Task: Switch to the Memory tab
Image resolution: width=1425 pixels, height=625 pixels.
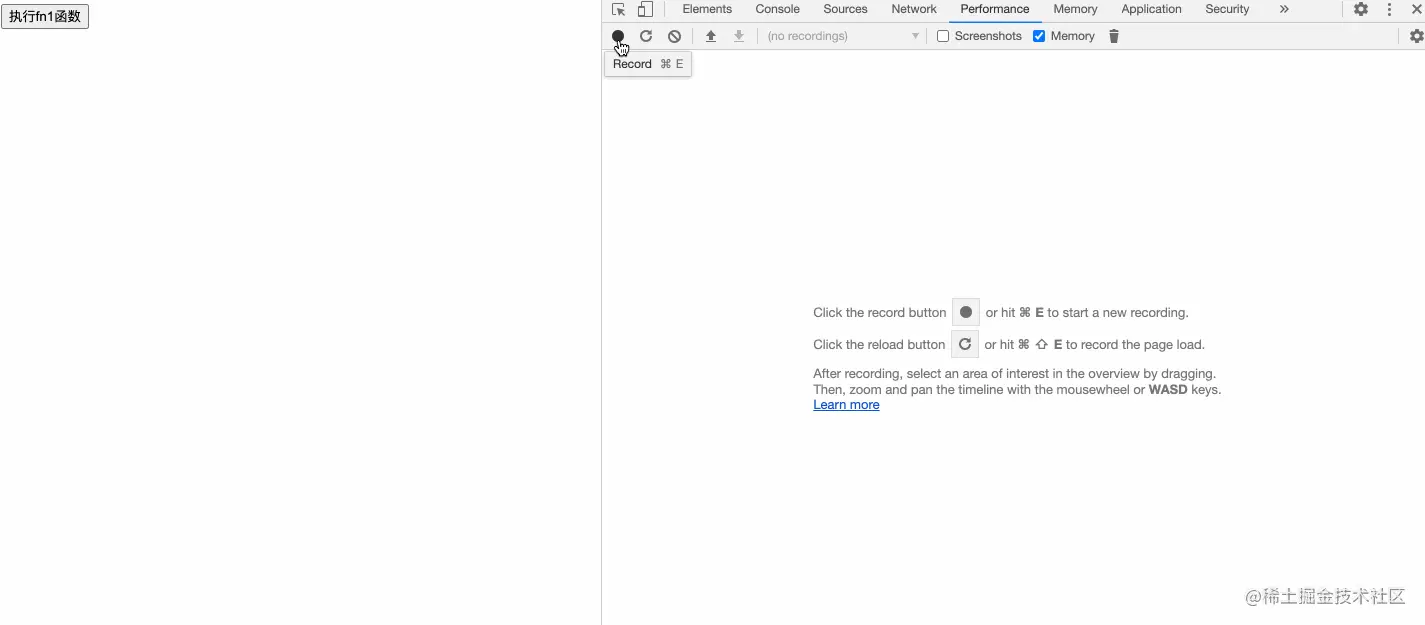Action: pyautogui.click(x=1075, y=9)
